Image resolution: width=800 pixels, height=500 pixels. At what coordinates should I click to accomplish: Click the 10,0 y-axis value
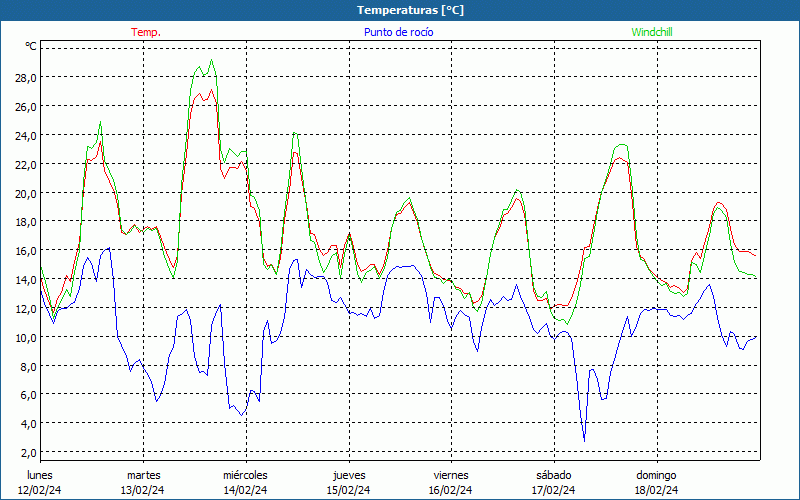click(26, 338)
